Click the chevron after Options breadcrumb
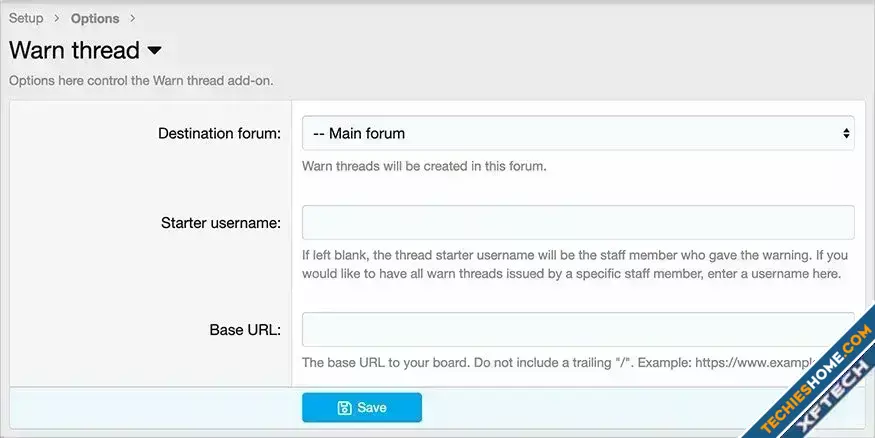 tap(133, 18)
